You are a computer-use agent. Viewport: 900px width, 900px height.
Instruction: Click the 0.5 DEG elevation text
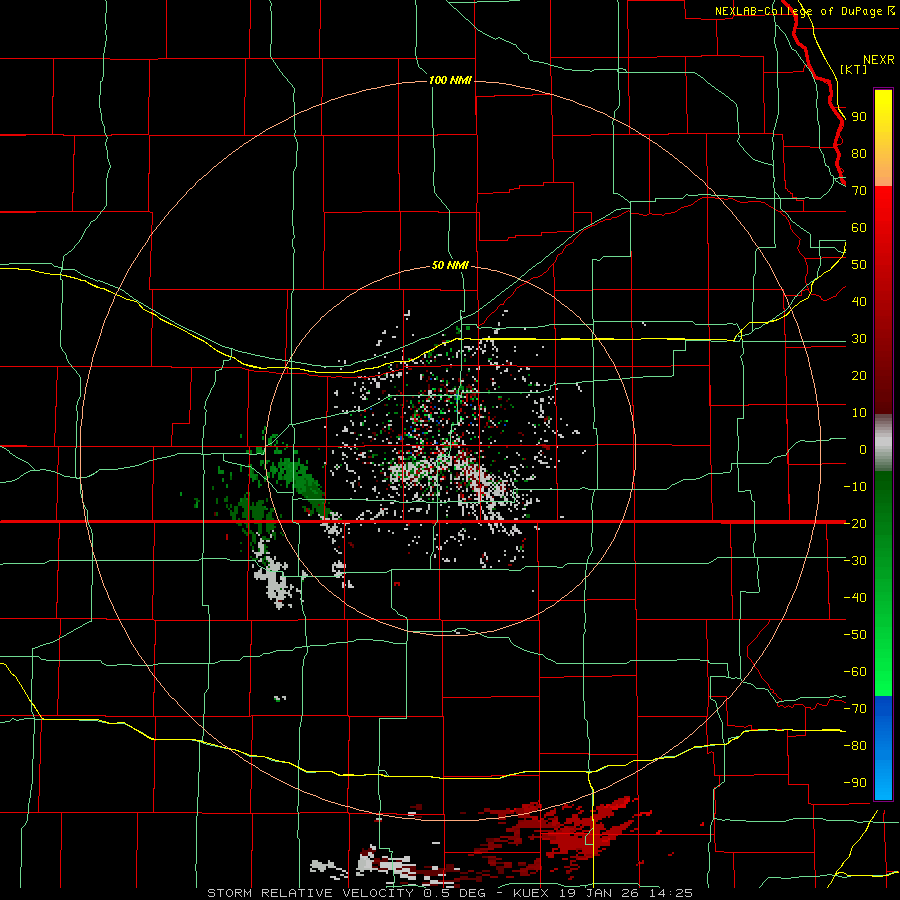455,893
